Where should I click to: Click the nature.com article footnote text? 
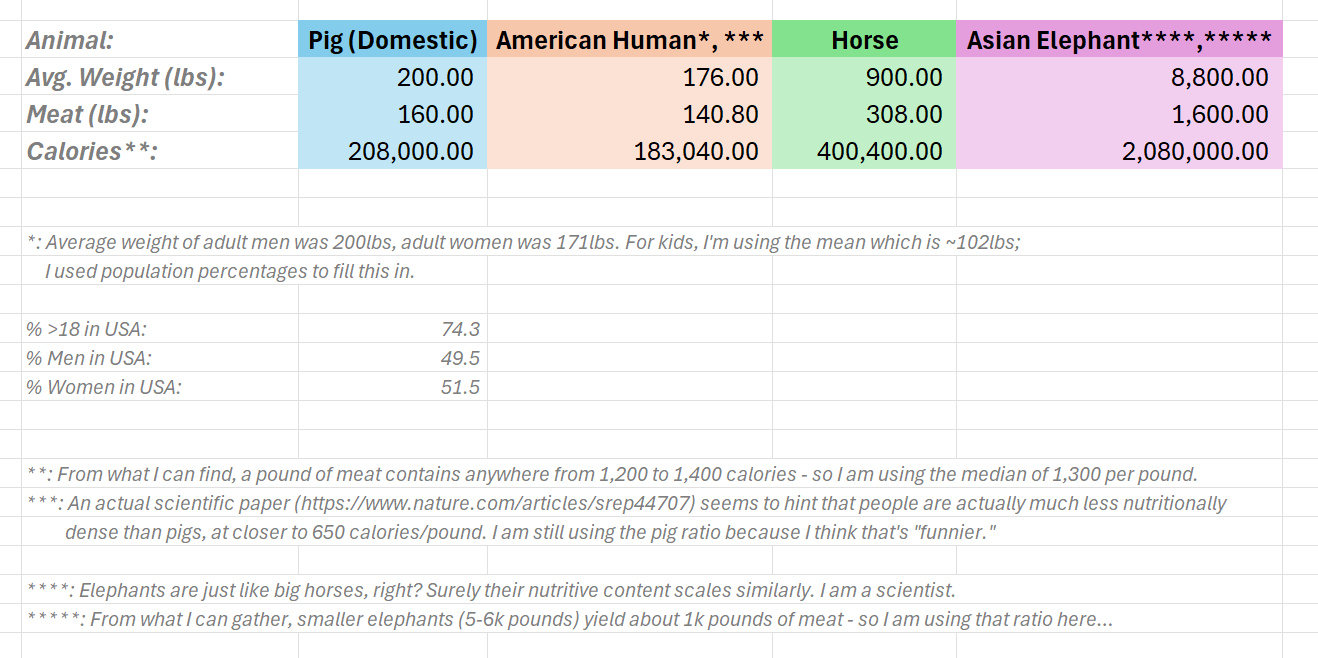tap(626, 517)
